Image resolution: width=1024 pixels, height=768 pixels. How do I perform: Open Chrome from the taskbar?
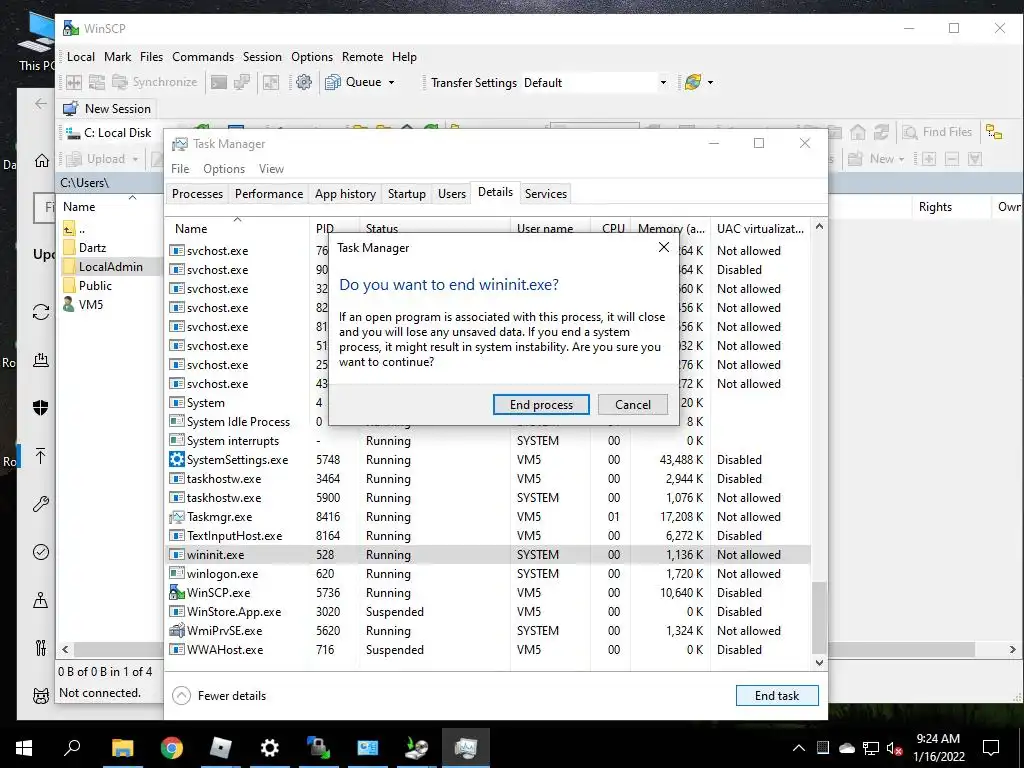172,748
